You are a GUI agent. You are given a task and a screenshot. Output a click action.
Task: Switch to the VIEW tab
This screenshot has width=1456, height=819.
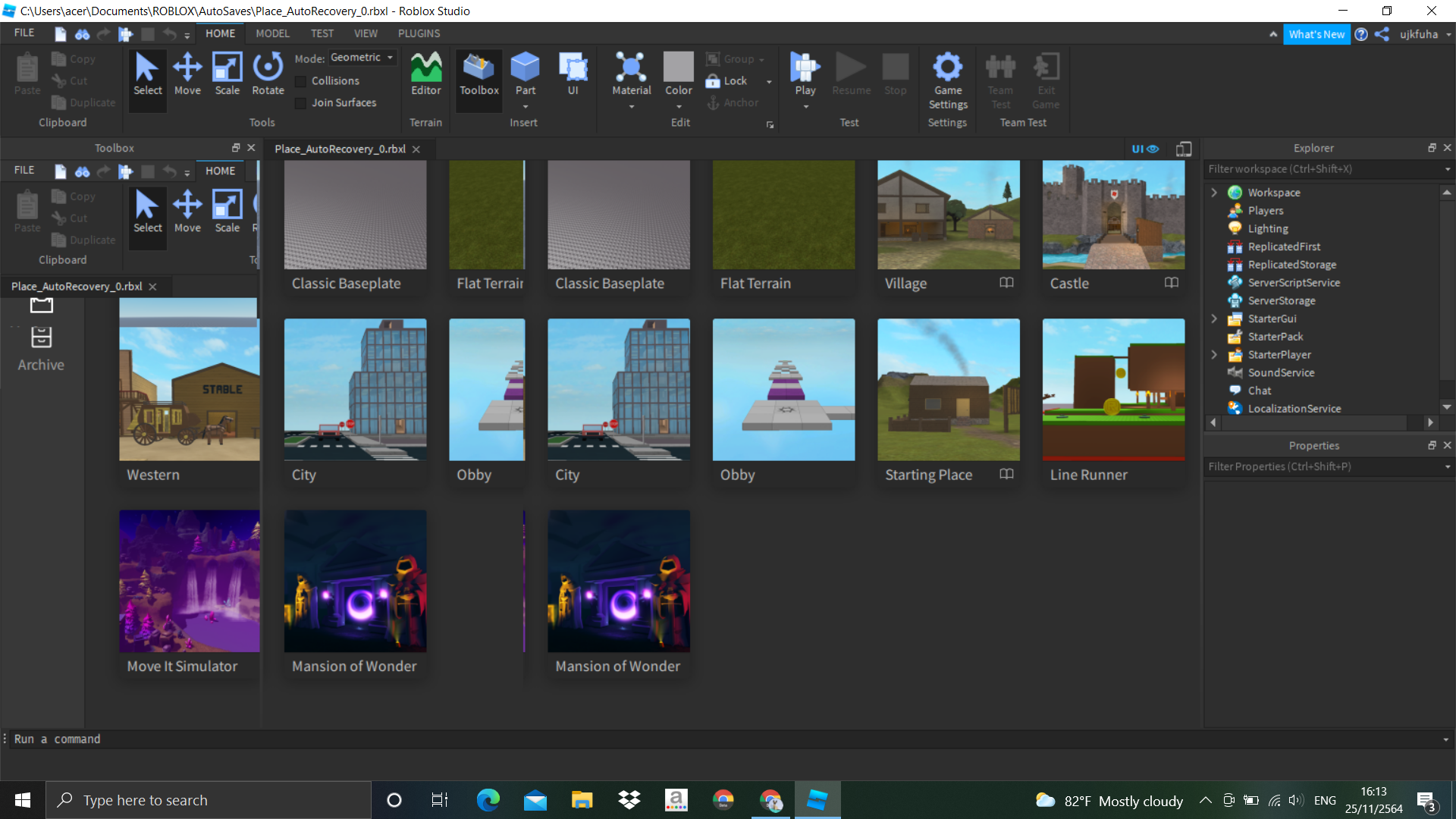coord(366,33)
